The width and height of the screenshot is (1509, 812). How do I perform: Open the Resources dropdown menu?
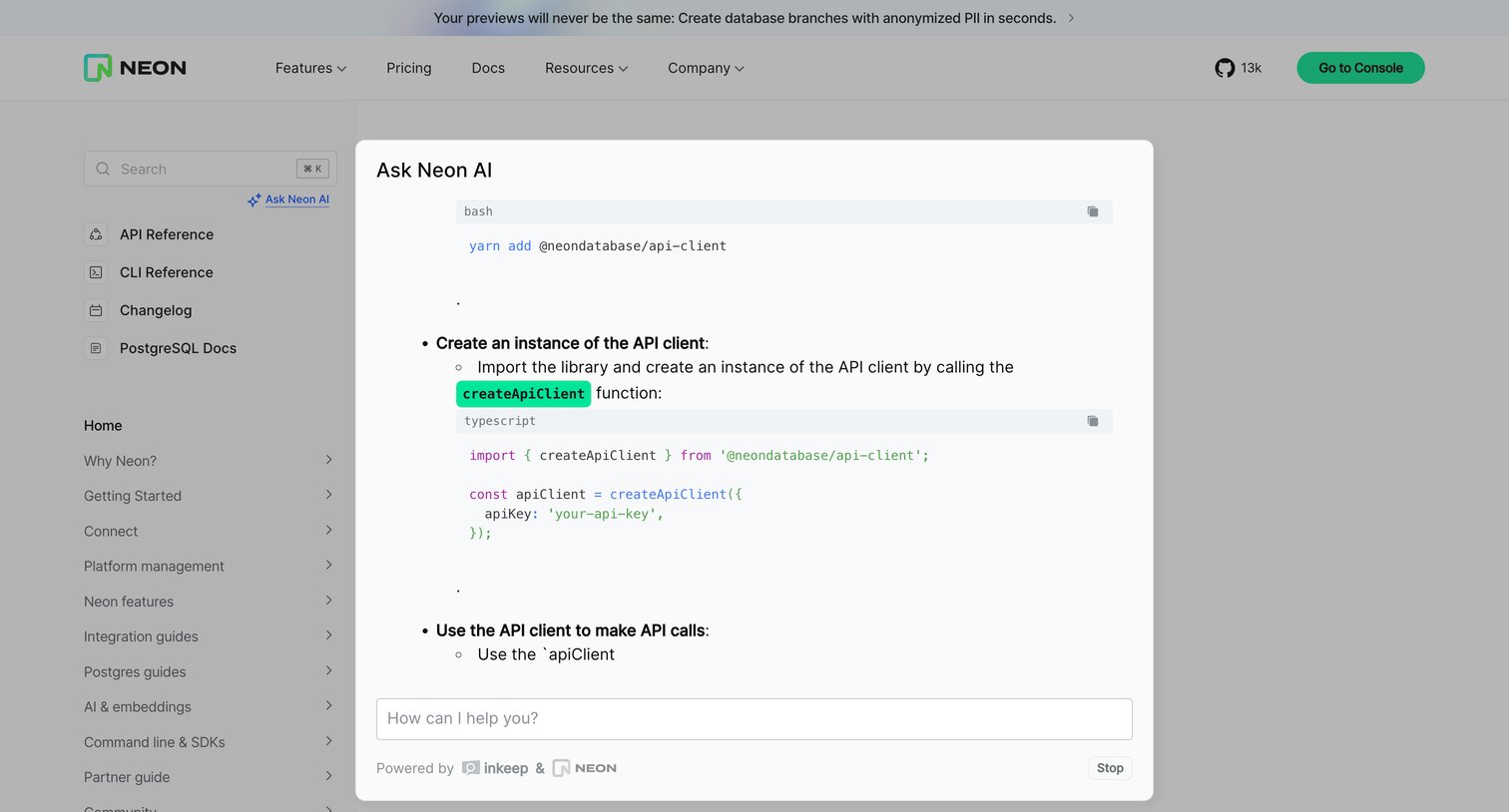click(586, 68)
